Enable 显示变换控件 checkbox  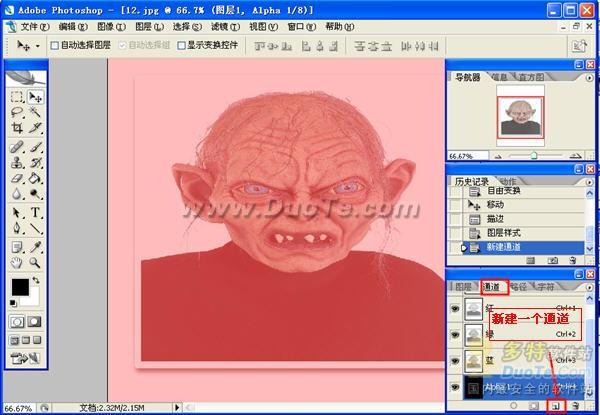pyautogui.click(x=181, y=46)
